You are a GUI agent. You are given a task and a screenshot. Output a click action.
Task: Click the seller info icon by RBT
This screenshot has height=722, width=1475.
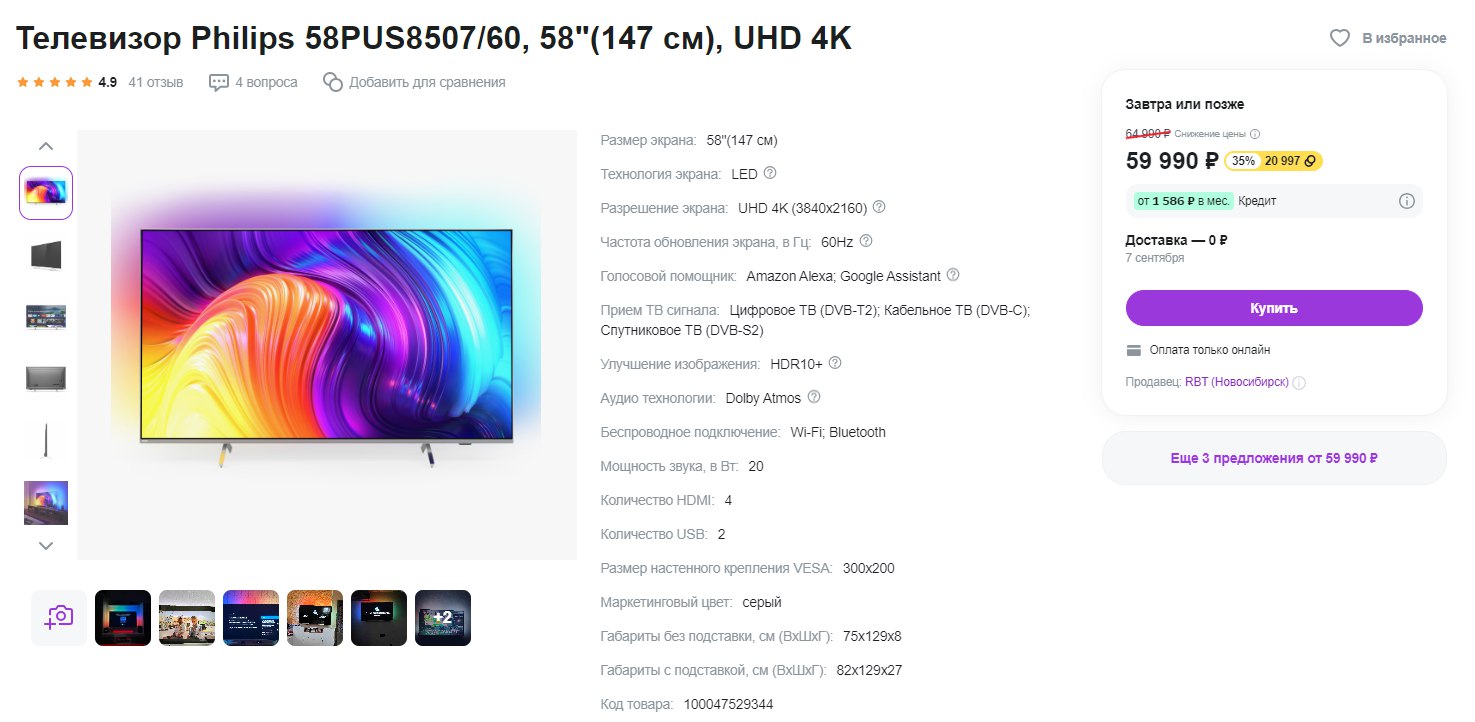1299,382
